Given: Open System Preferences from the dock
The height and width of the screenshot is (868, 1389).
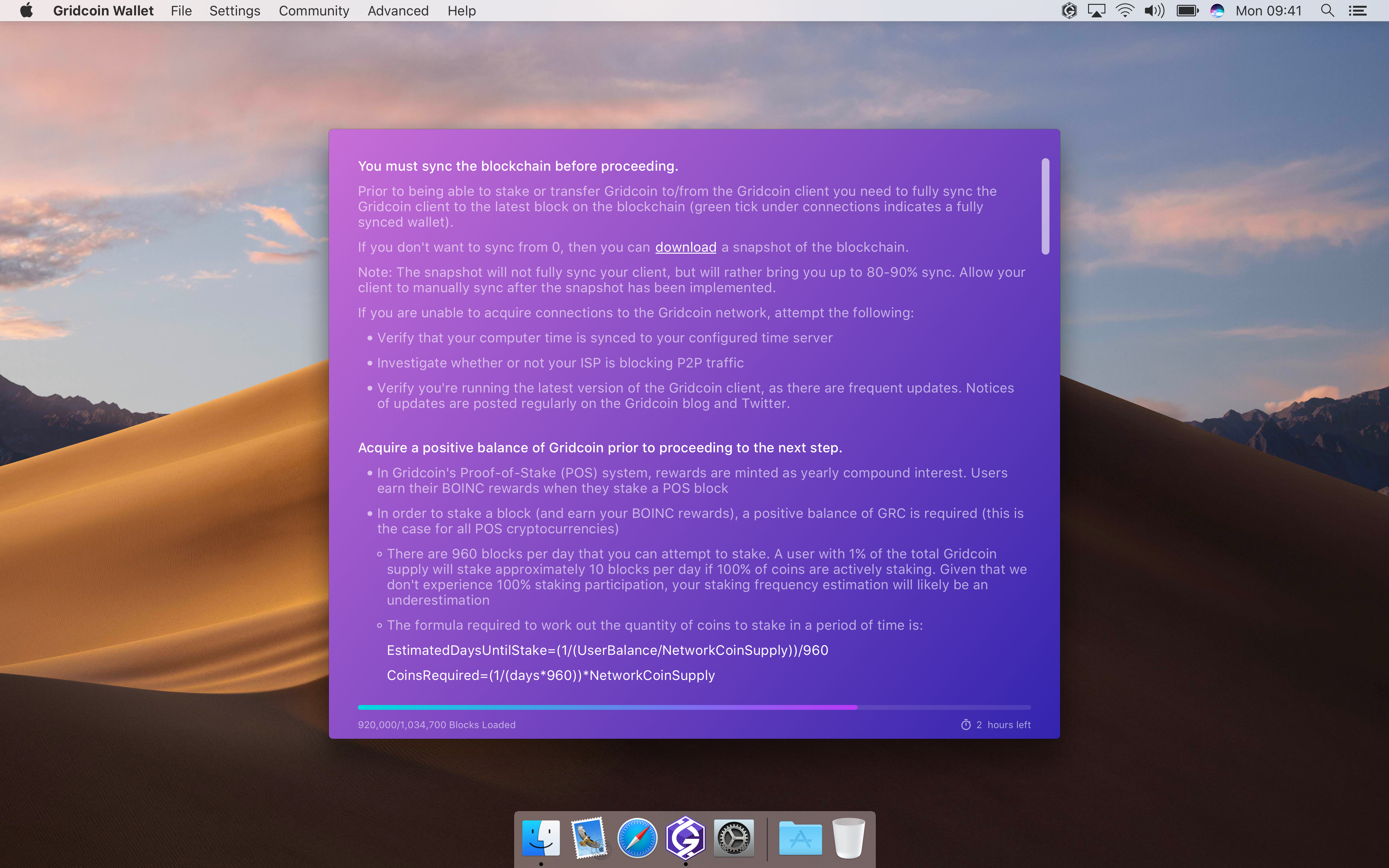Looking at the screenshot, I should [x=733, y=838].
